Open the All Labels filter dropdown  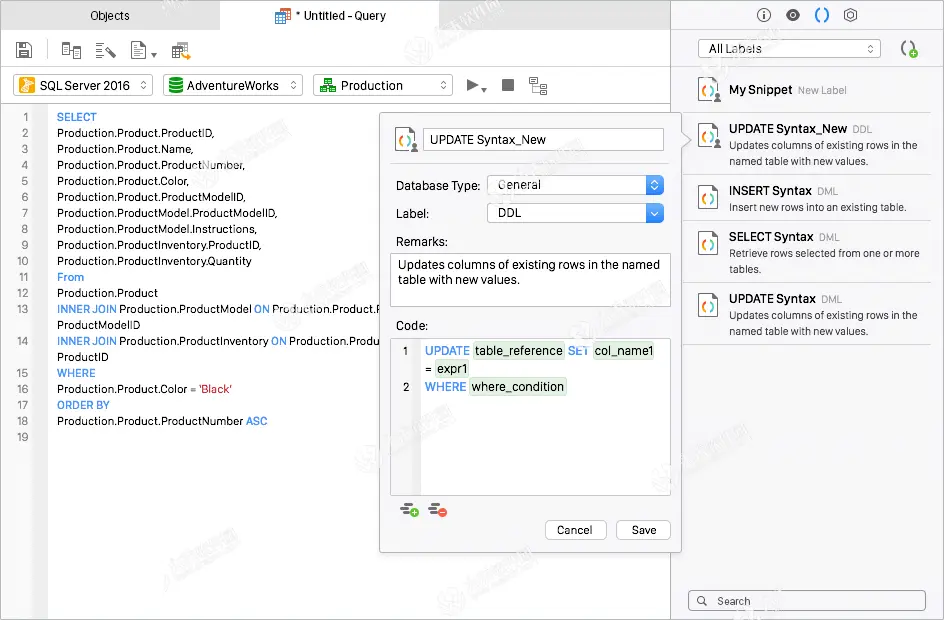789,49
